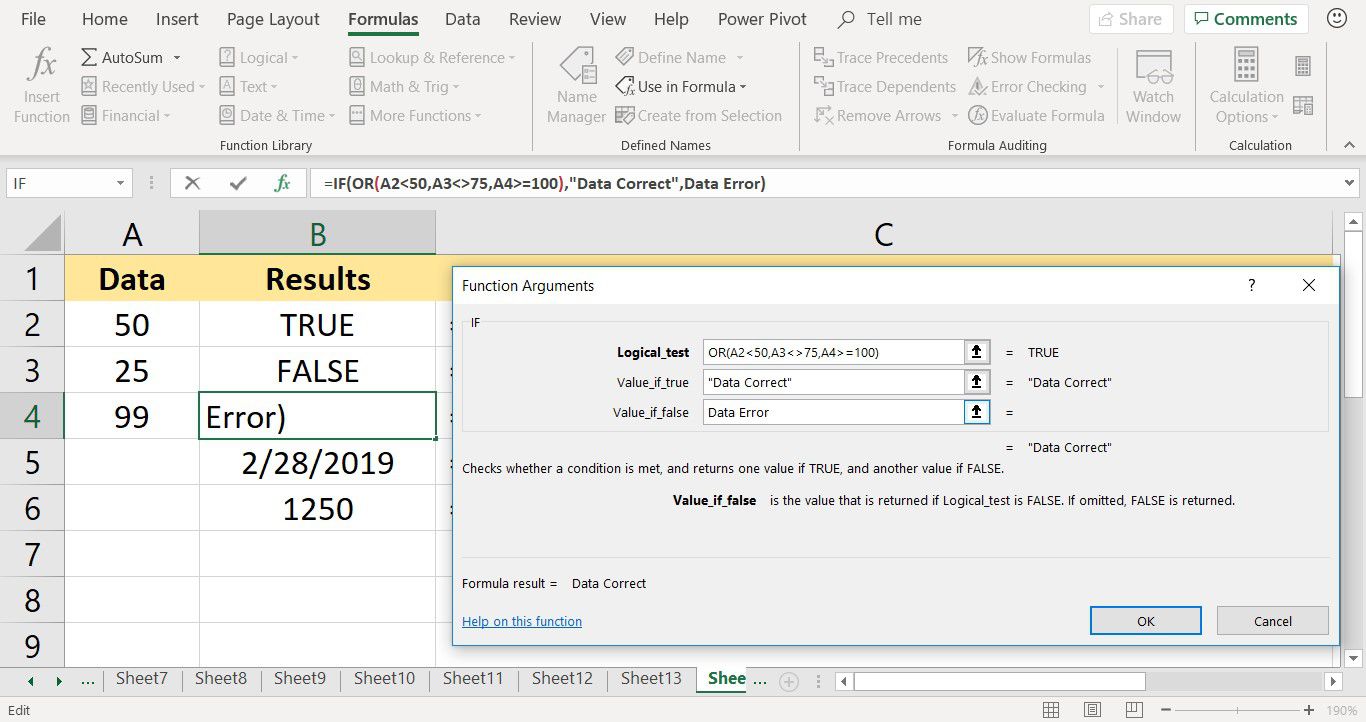Click Remove Arrows

(x=878, y=116)
